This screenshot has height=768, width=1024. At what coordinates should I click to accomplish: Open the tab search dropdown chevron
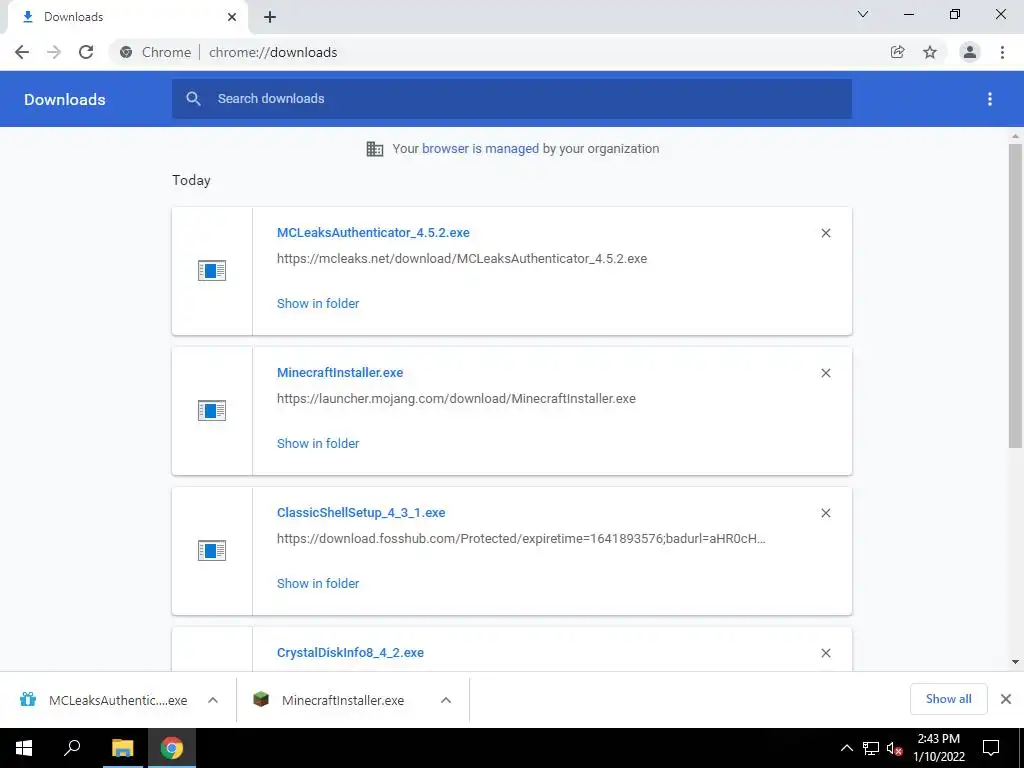click(863, 14)
